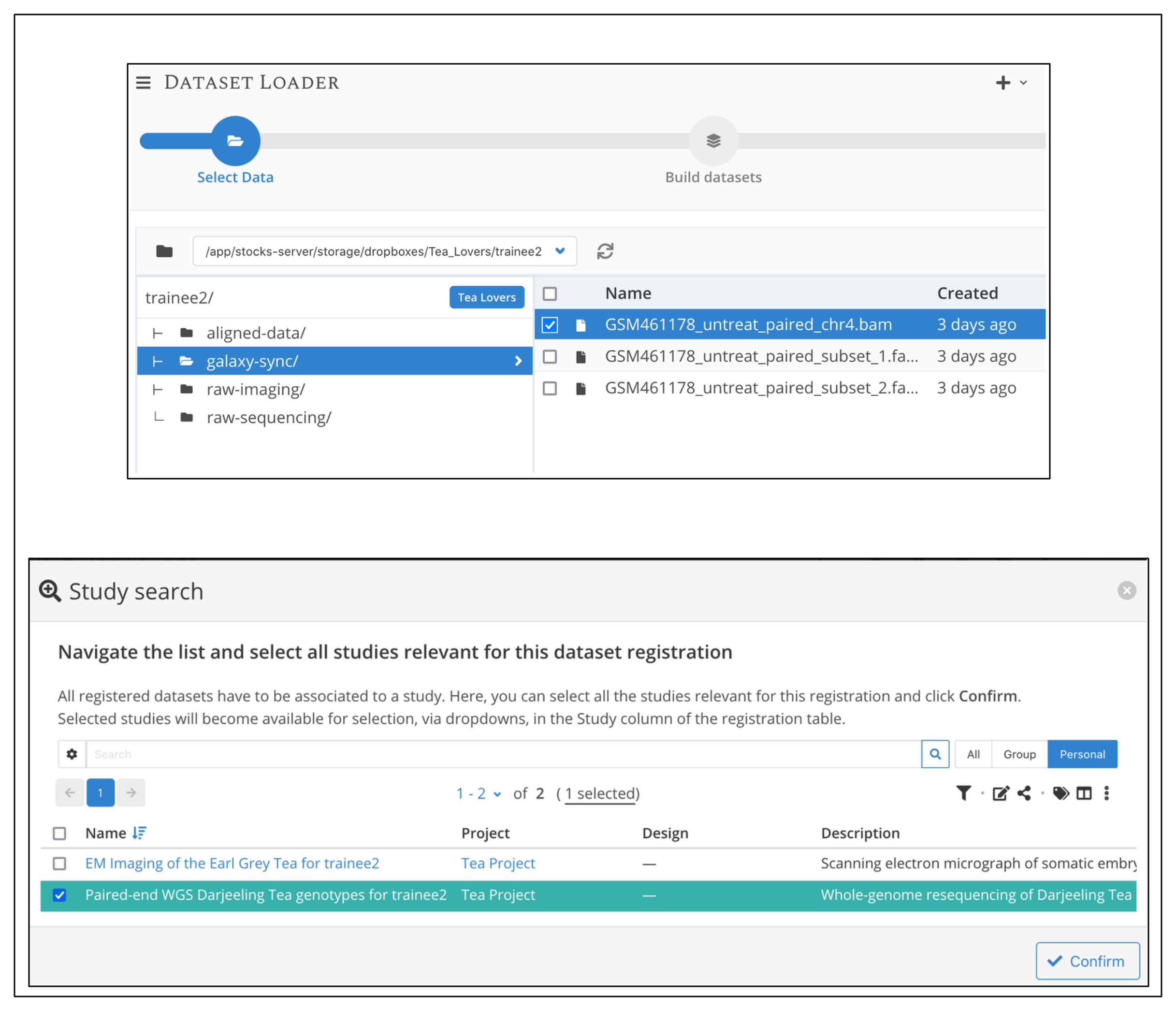Click the study search magnifier title icon

(x=50, y=591)
